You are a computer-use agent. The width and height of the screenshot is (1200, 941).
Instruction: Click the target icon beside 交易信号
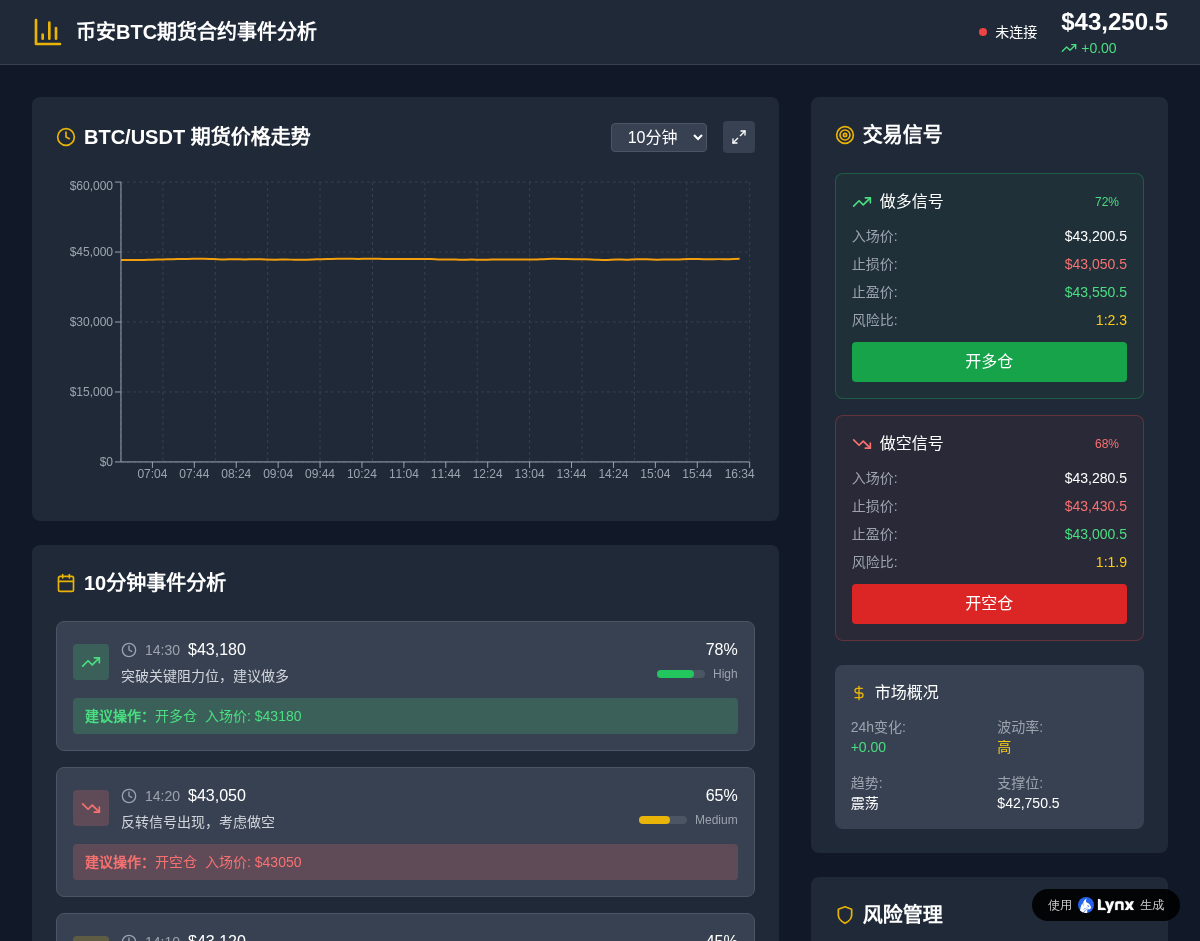tap(845, 135)
